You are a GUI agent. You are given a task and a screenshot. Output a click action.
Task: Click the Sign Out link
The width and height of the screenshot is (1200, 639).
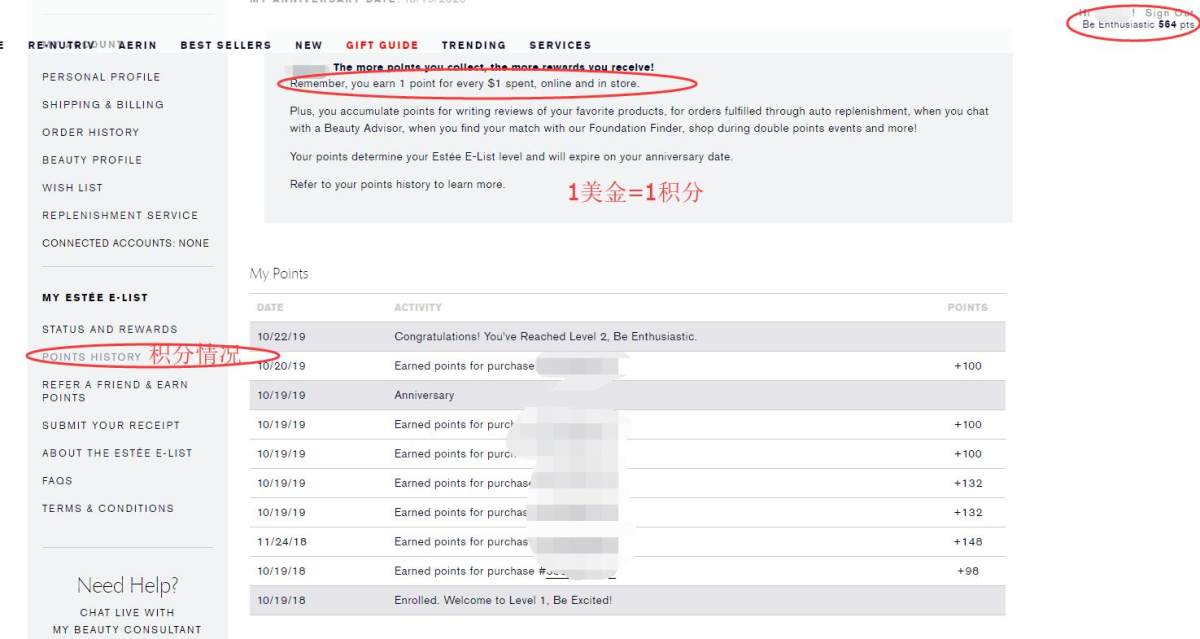tap(1170, 13)
